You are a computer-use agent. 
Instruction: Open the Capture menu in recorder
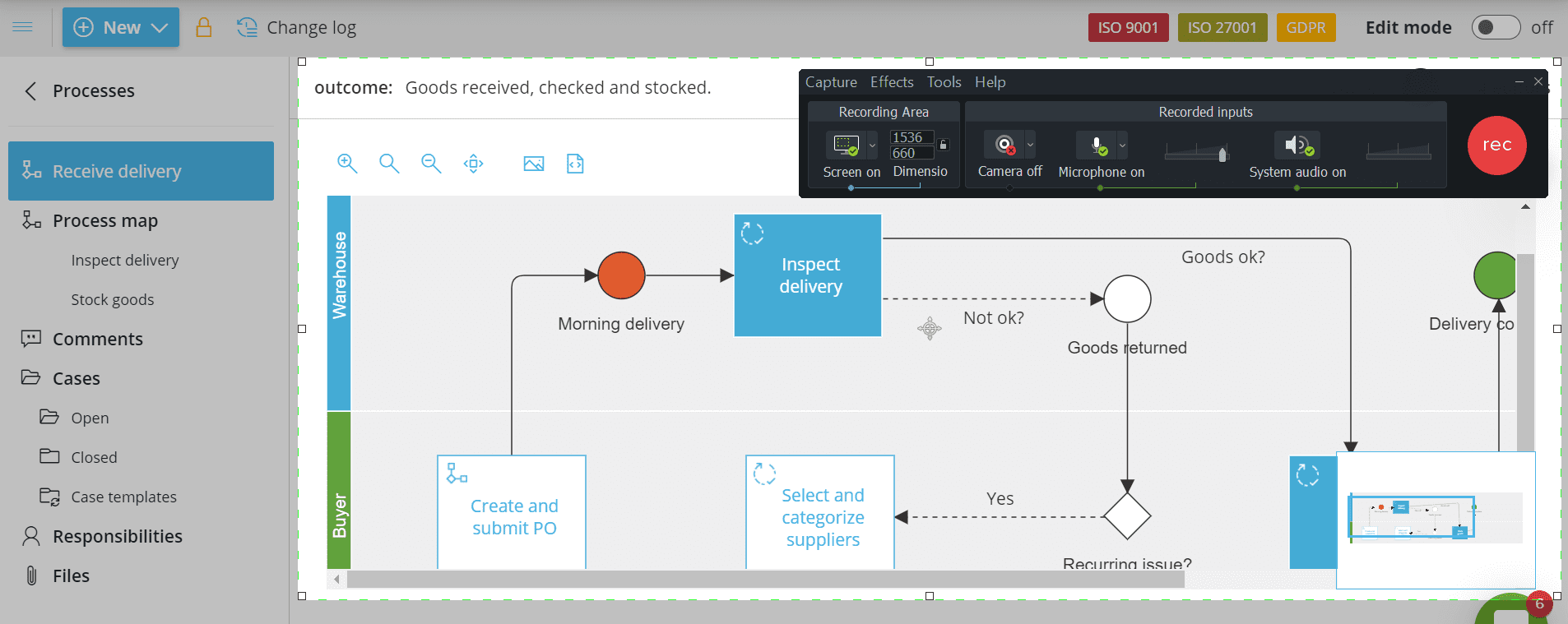point(831,82)
